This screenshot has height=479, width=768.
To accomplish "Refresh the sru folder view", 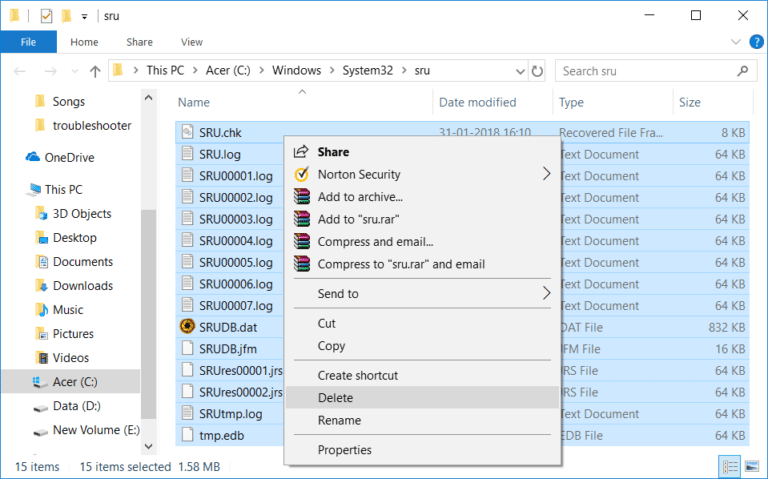I will (538, 71).
